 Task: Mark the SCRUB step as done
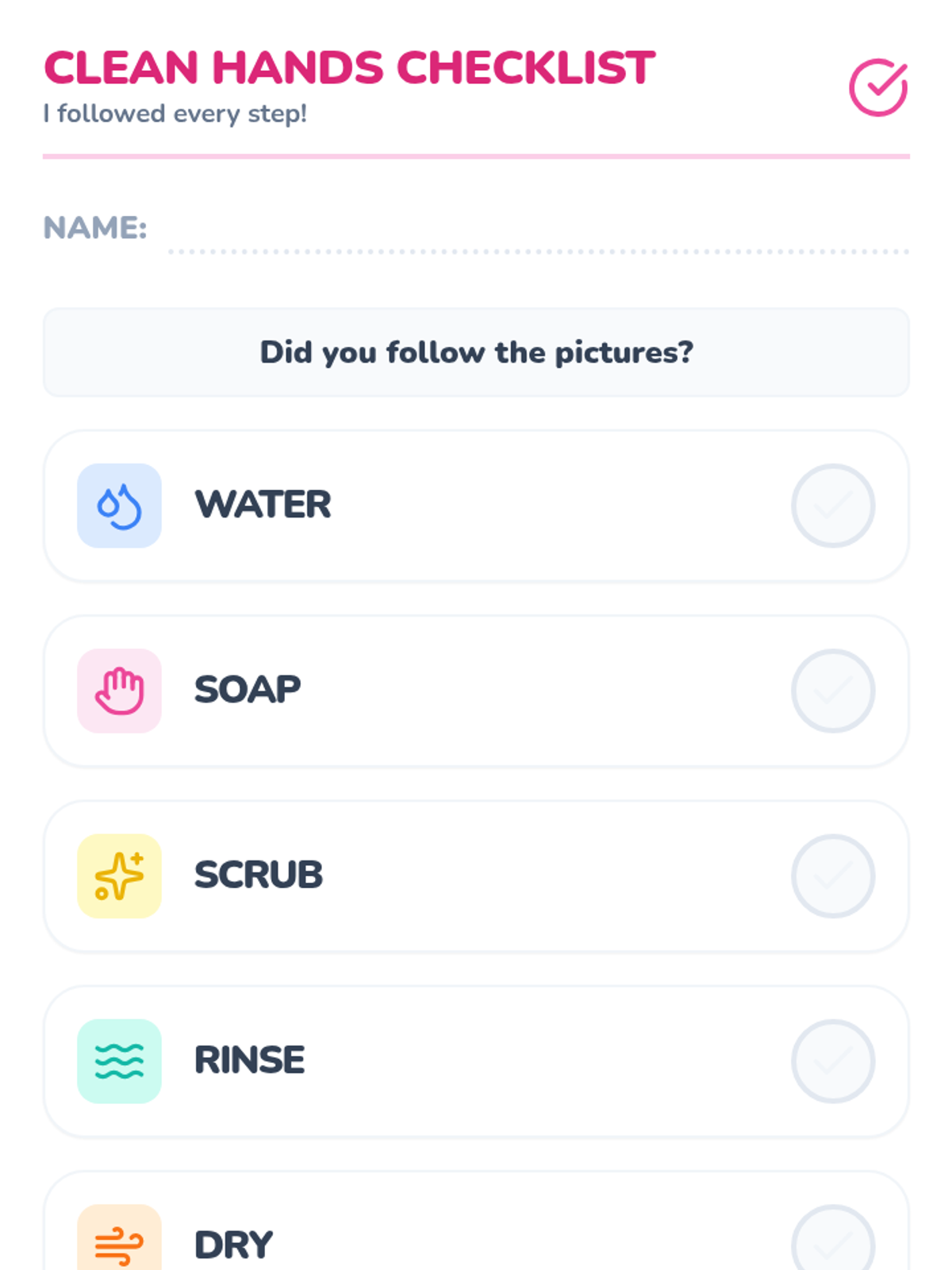click(833, 876)
